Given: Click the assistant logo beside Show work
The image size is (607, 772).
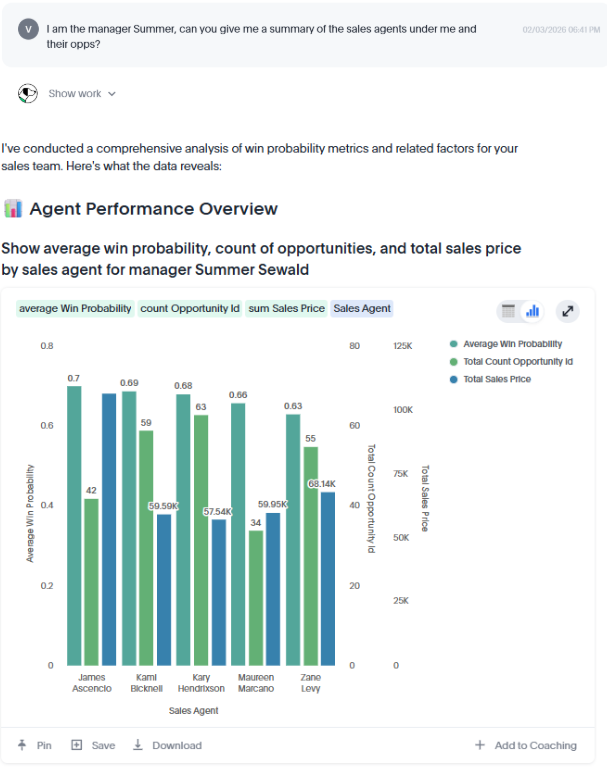Looking at the screenshot, I should (x=28, y=94).
